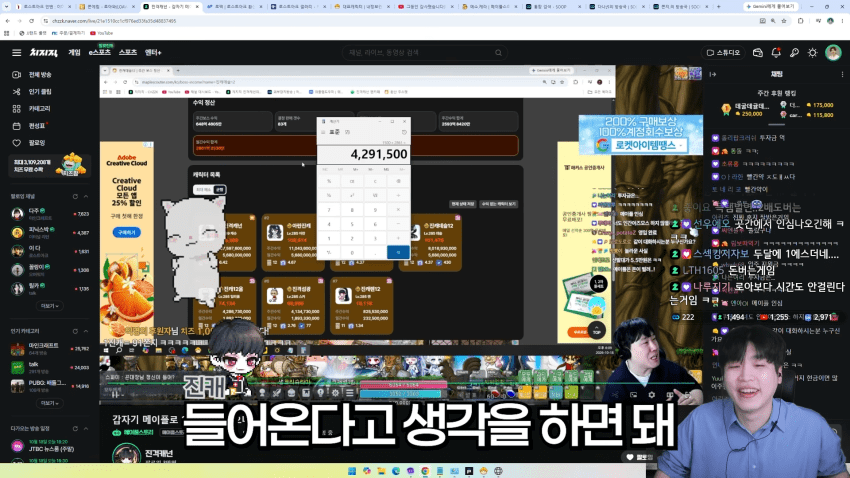
Task: Click the pause control on stream player
Action: click(114, 393)
